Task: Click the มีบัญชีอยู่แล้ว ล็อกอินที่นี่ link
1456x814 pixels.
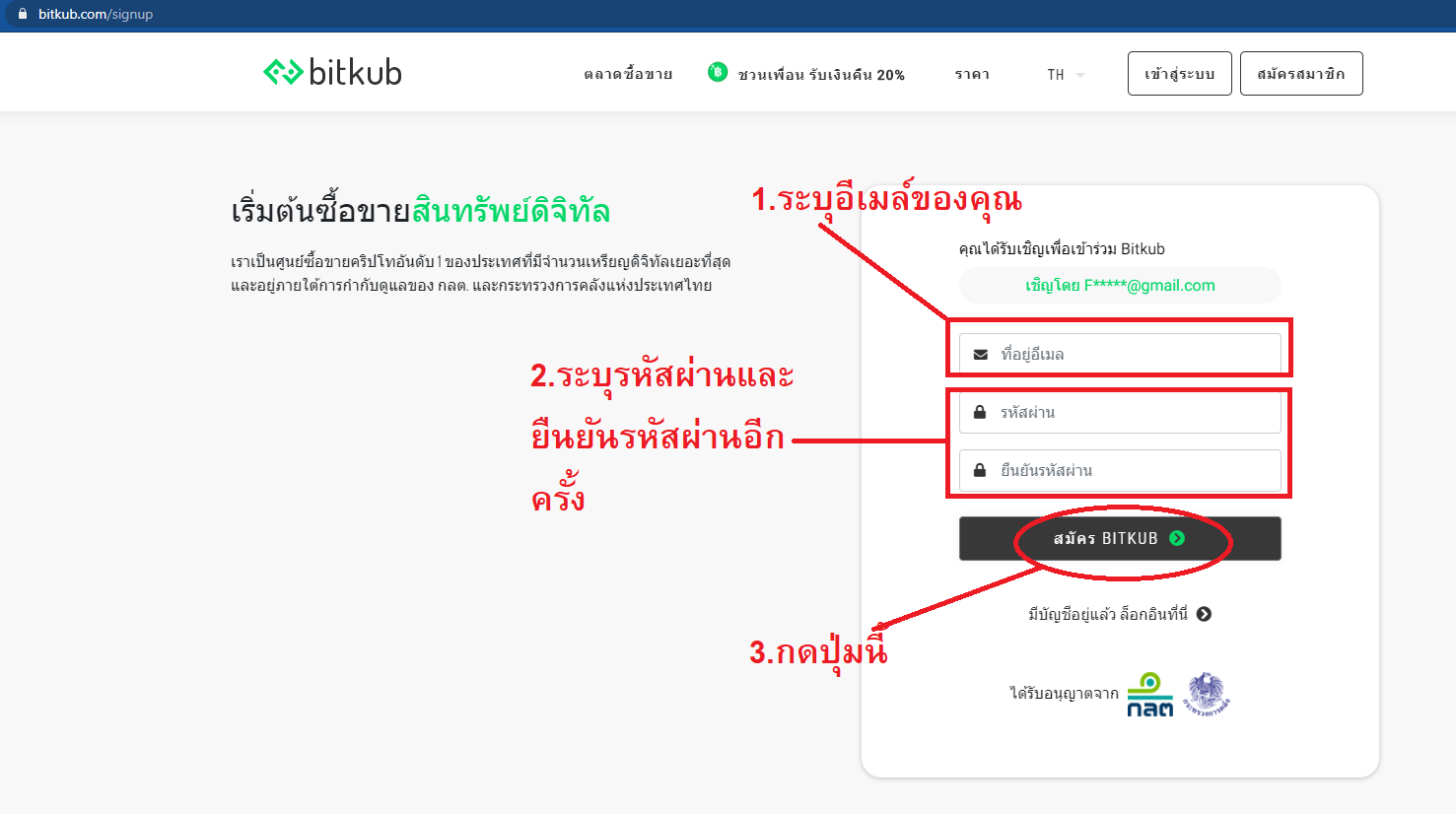Action: pos(1120,614)
